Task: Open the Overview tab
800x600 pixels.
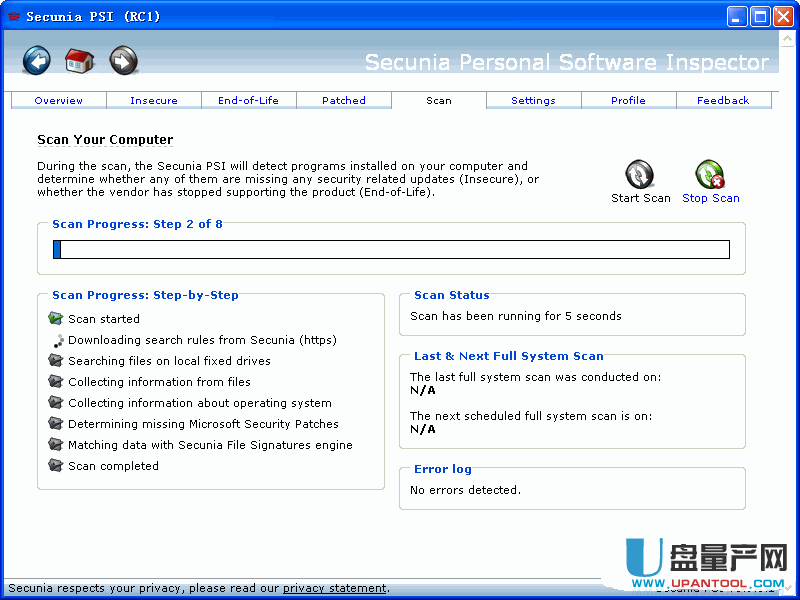Action: (59, 101)
